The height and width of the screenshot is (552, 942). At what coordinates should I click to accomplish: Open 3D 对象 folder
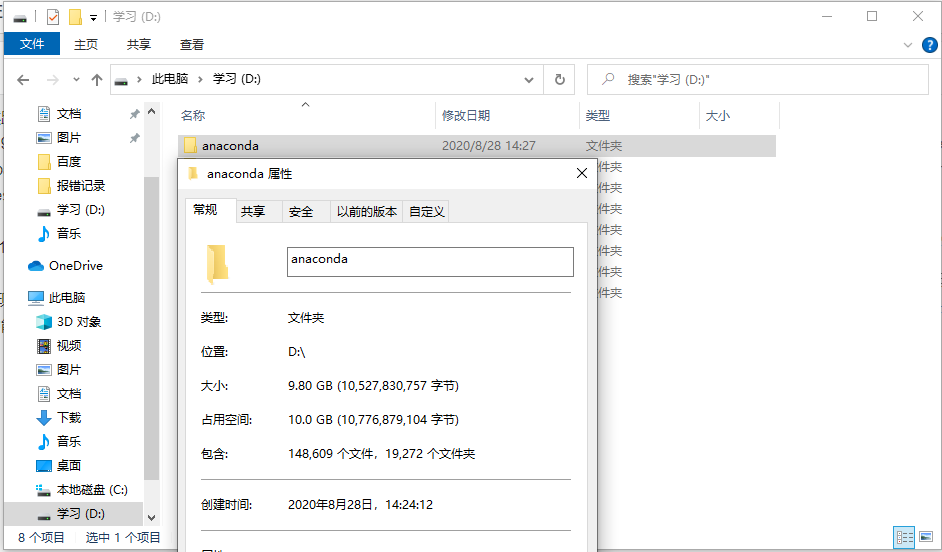coord(79,321)
